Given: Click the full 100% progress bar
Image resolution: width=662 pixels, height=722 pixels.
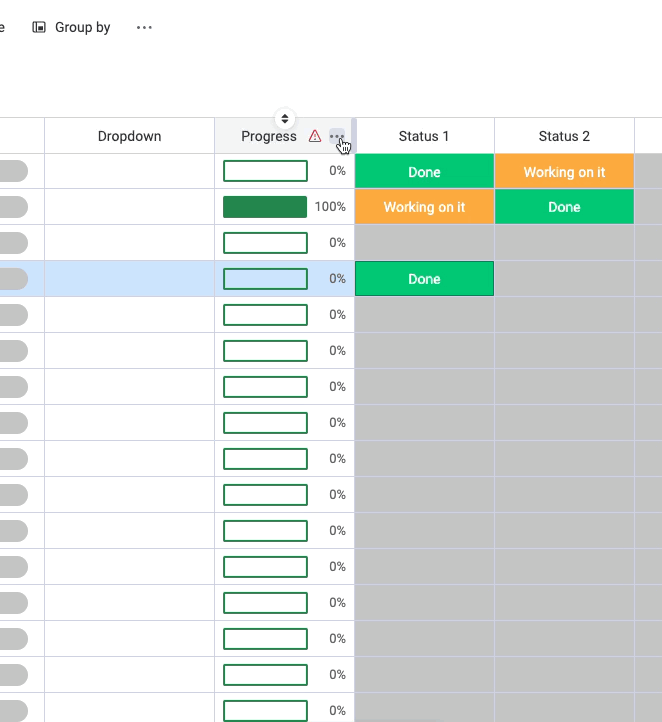Looking at the screenshot, I should click(x=265, y=207).
